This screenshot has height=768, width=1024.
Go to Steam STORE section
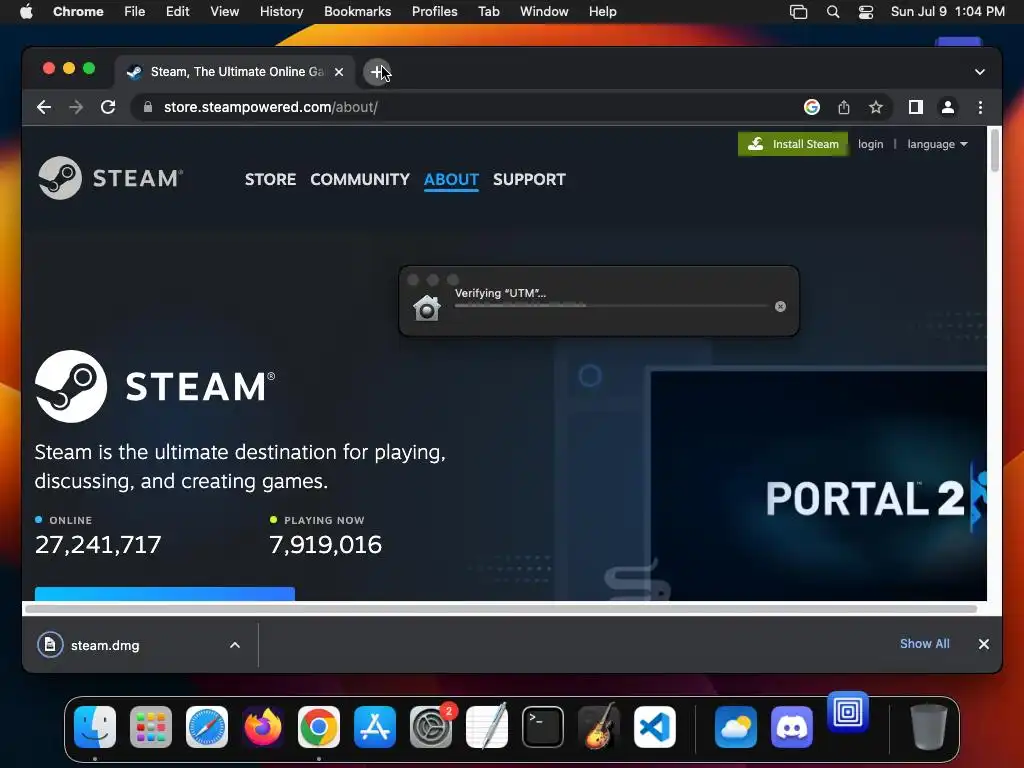270,180
